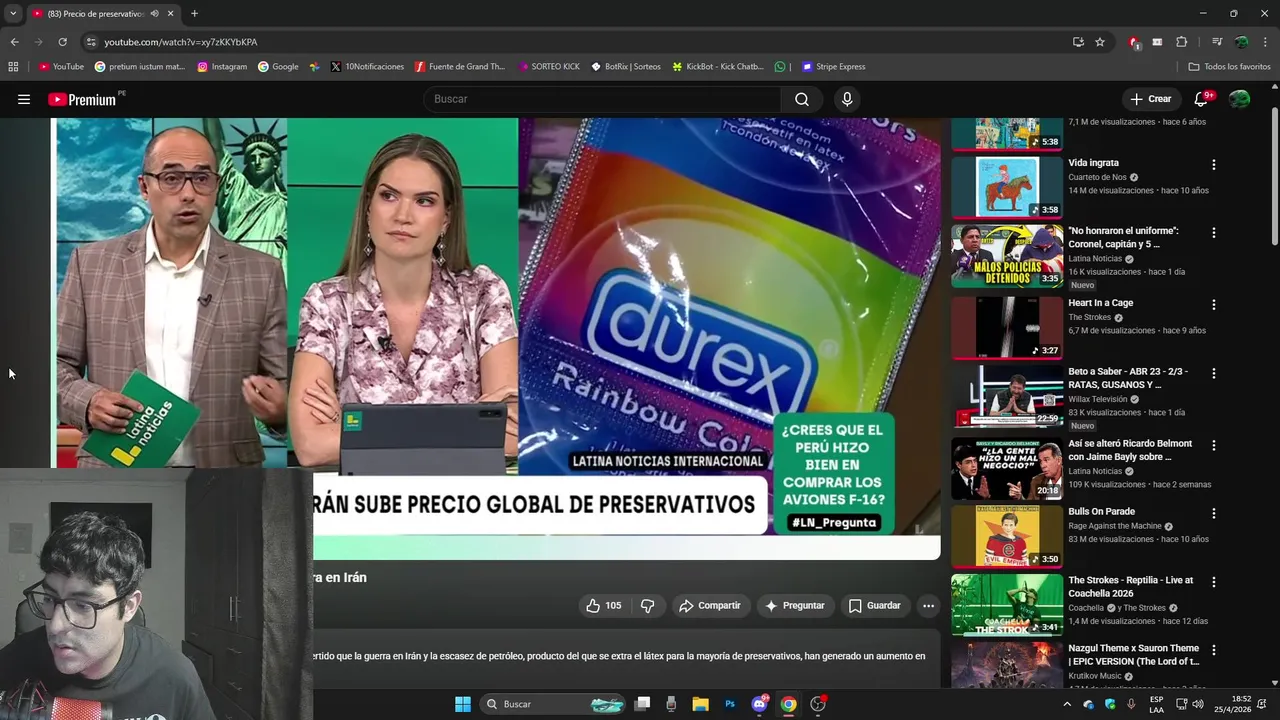Viewport: 1280px width, 720px height.
Task: Click the video player frame
Action: pos(496,339)
